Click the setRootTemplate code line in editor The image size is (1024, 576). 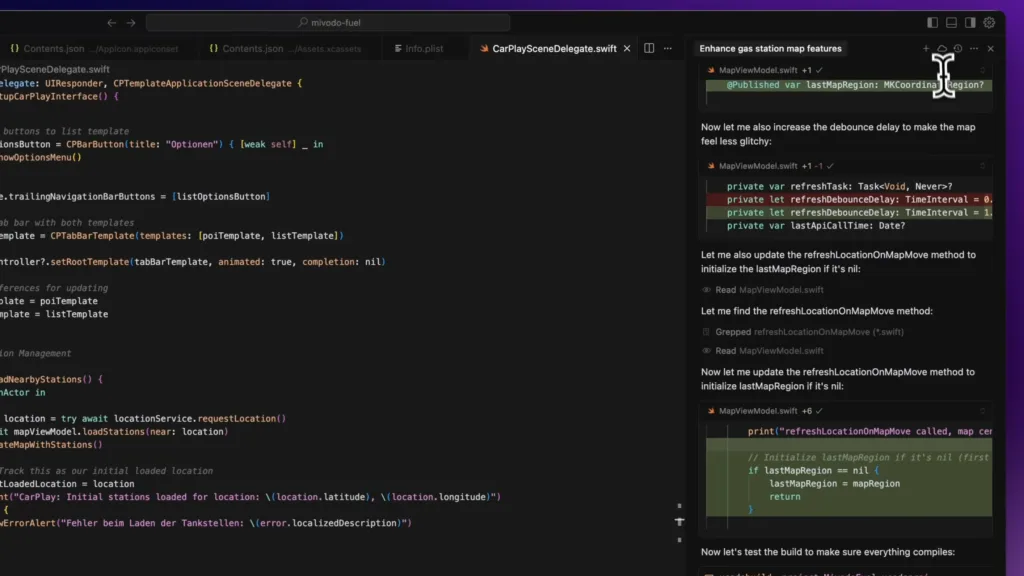pos(193,262)
